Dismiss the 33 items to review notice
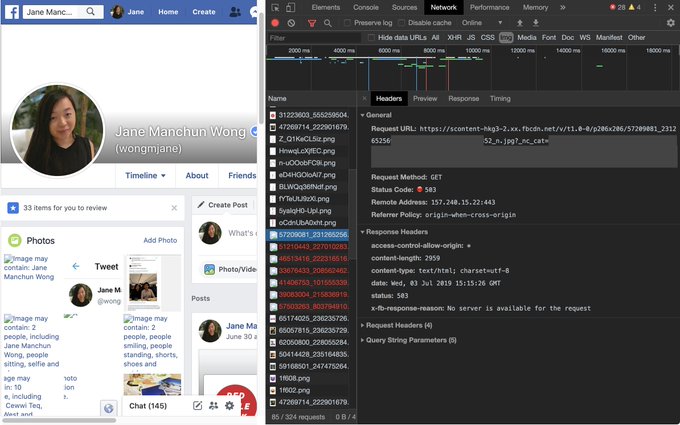This screenshot has width=680, height=425. pyautogui.click(x=174, y=208)
